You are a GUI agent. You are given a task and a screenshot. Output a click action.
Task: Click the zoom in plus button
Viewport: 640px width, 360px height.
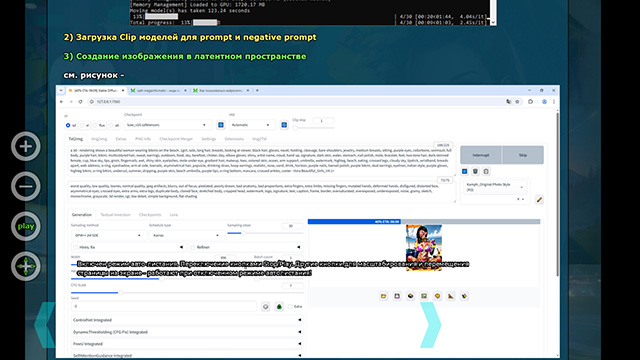click(x=25, y=146)
